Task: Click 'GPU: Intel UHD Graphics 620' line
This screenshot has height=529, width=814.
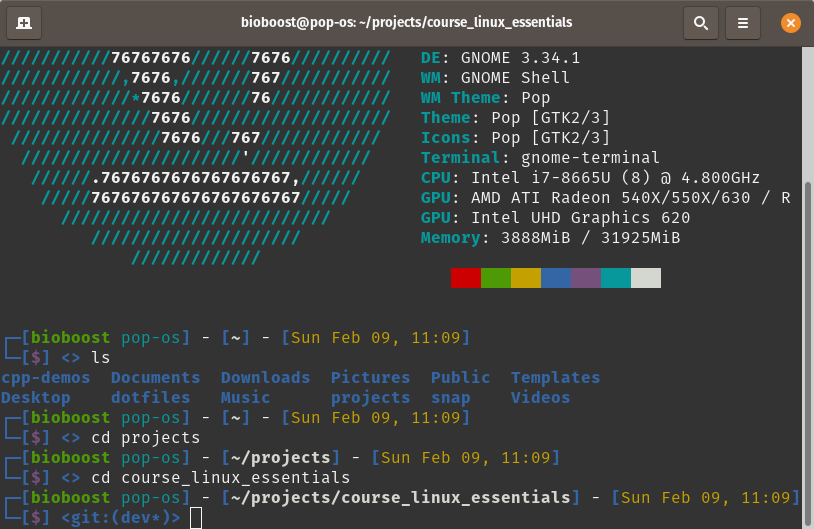Action: coord(555,218)
